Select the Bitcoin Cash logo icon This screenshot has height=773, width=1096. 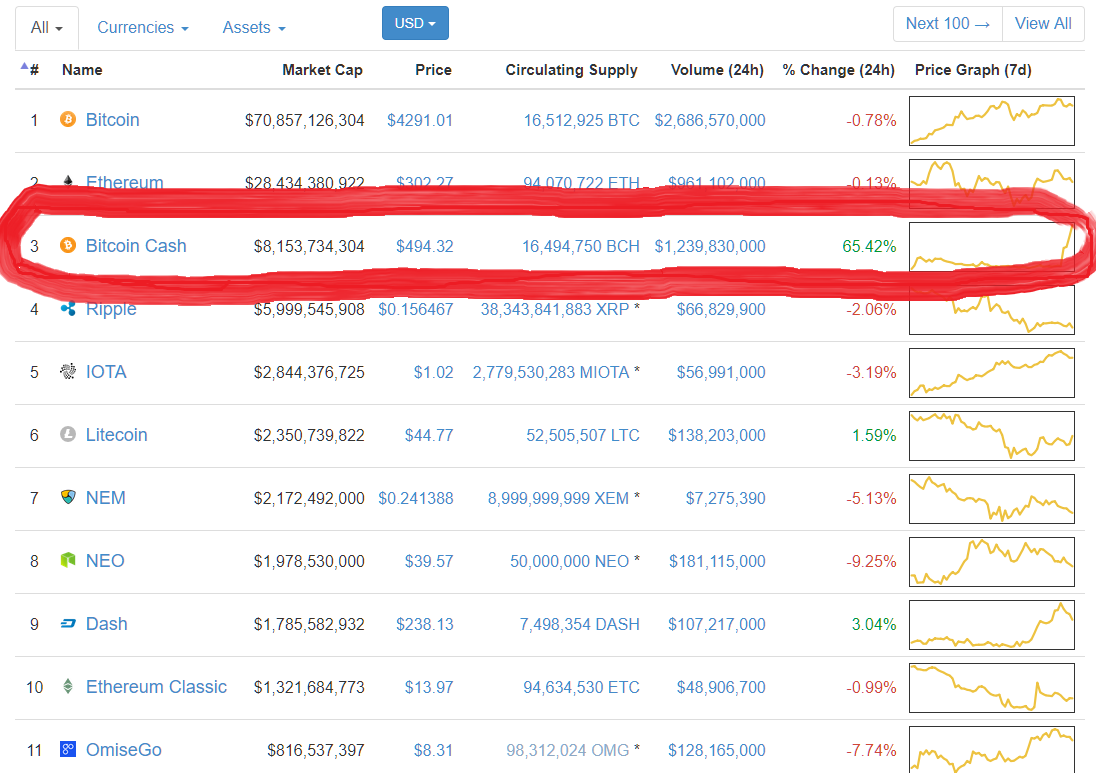click(67, 246)
